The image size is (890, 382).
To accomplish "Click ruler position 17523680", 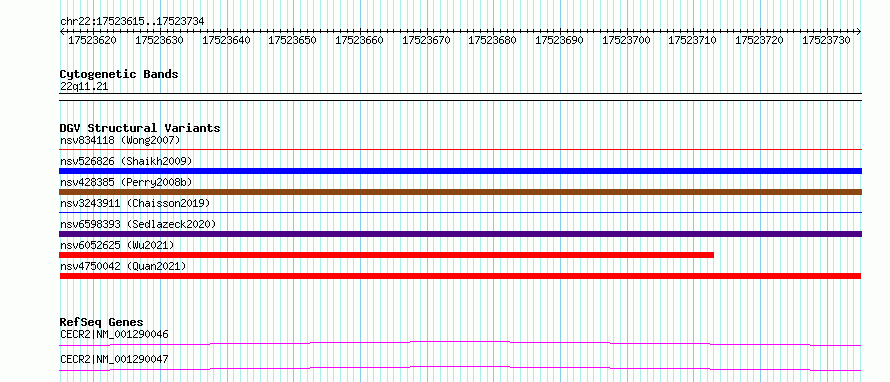I will 493,40.
